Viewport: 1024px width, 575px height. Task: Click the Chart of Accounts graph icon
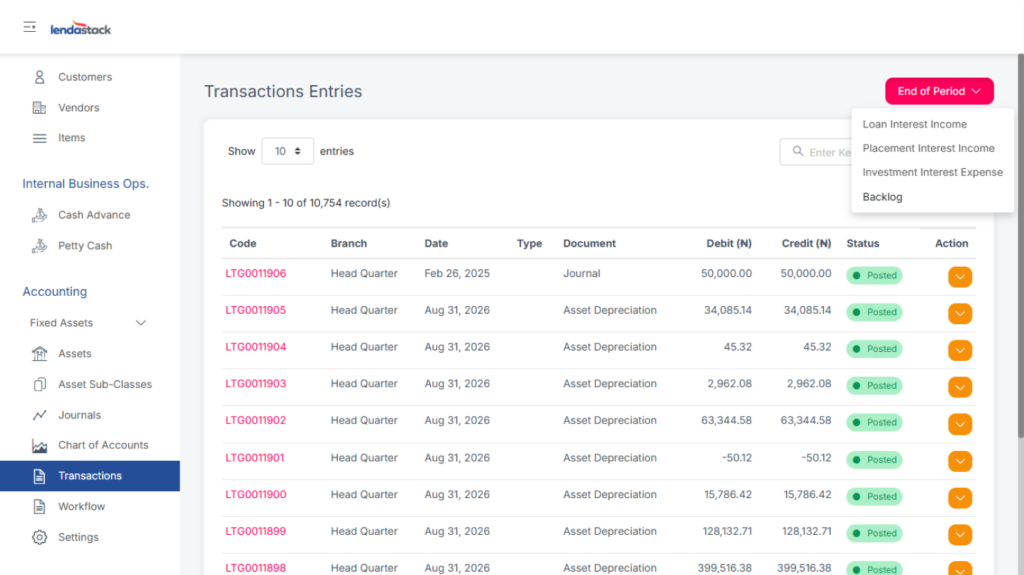(40, 446)
